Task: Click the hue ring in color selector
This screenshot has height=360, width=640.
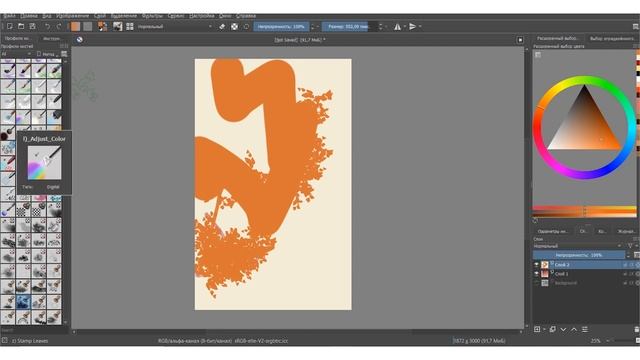Action: pyautogui.click(x=584, y=81)
